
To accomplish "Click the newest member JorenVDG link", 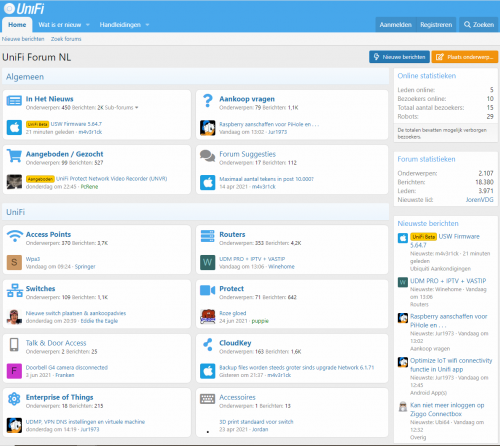I will (x=479, y=200).
